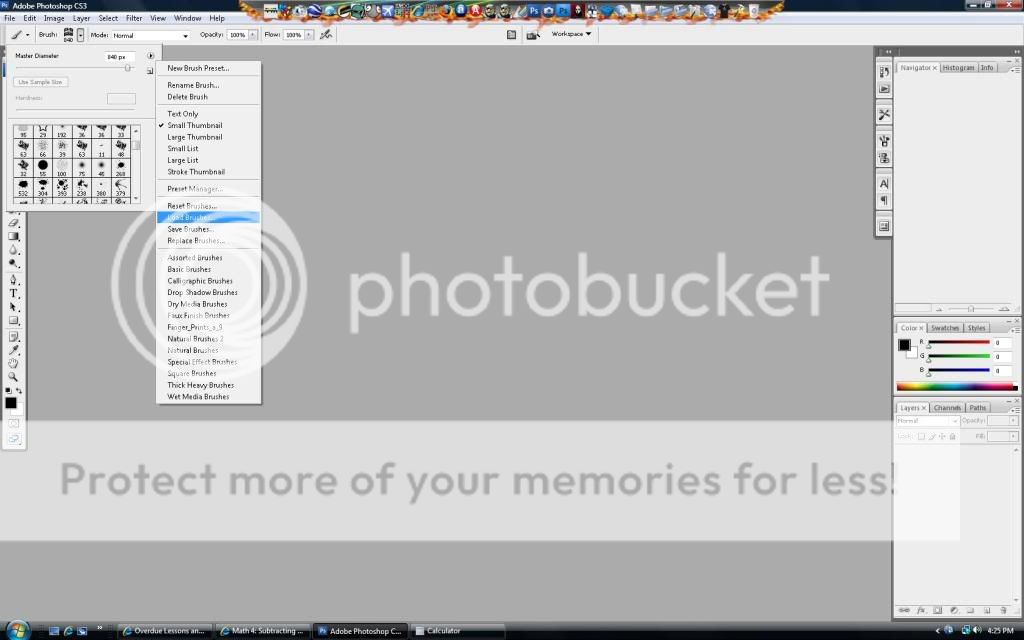This screenshot has width=1024, height=640.
Task: Open the Window menu
Action: click(x=187, y=18)
